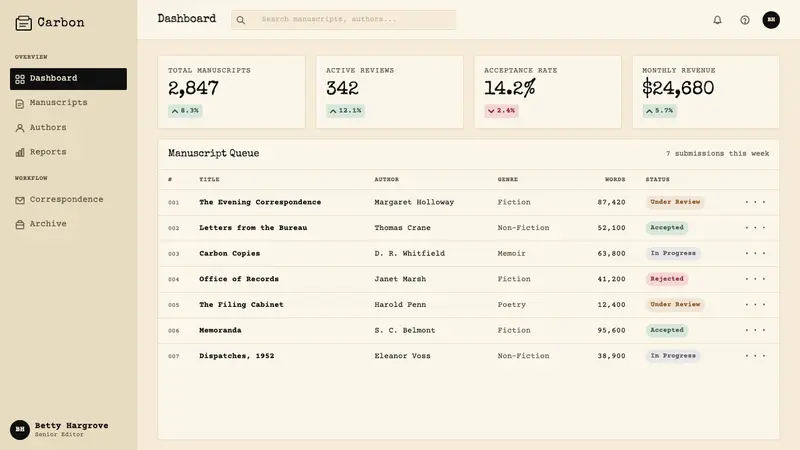Open row actions for Letters from the Bureau
Image resolution: width=800 pixels, height=450 pixels.
pyautogui.click(x=755, y=228)
